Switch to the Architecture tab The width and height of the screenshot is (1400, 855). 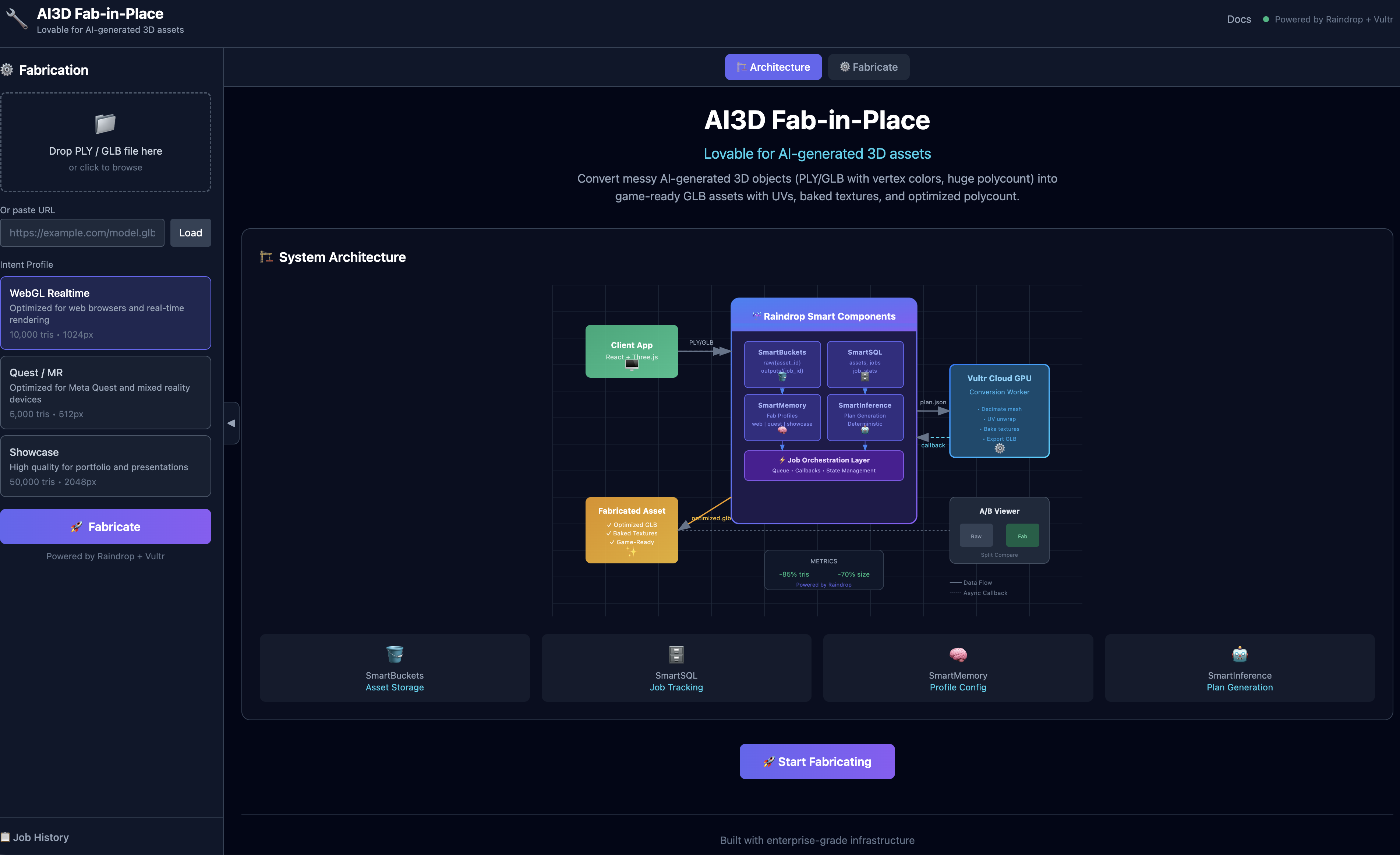(x=773, y=67)
